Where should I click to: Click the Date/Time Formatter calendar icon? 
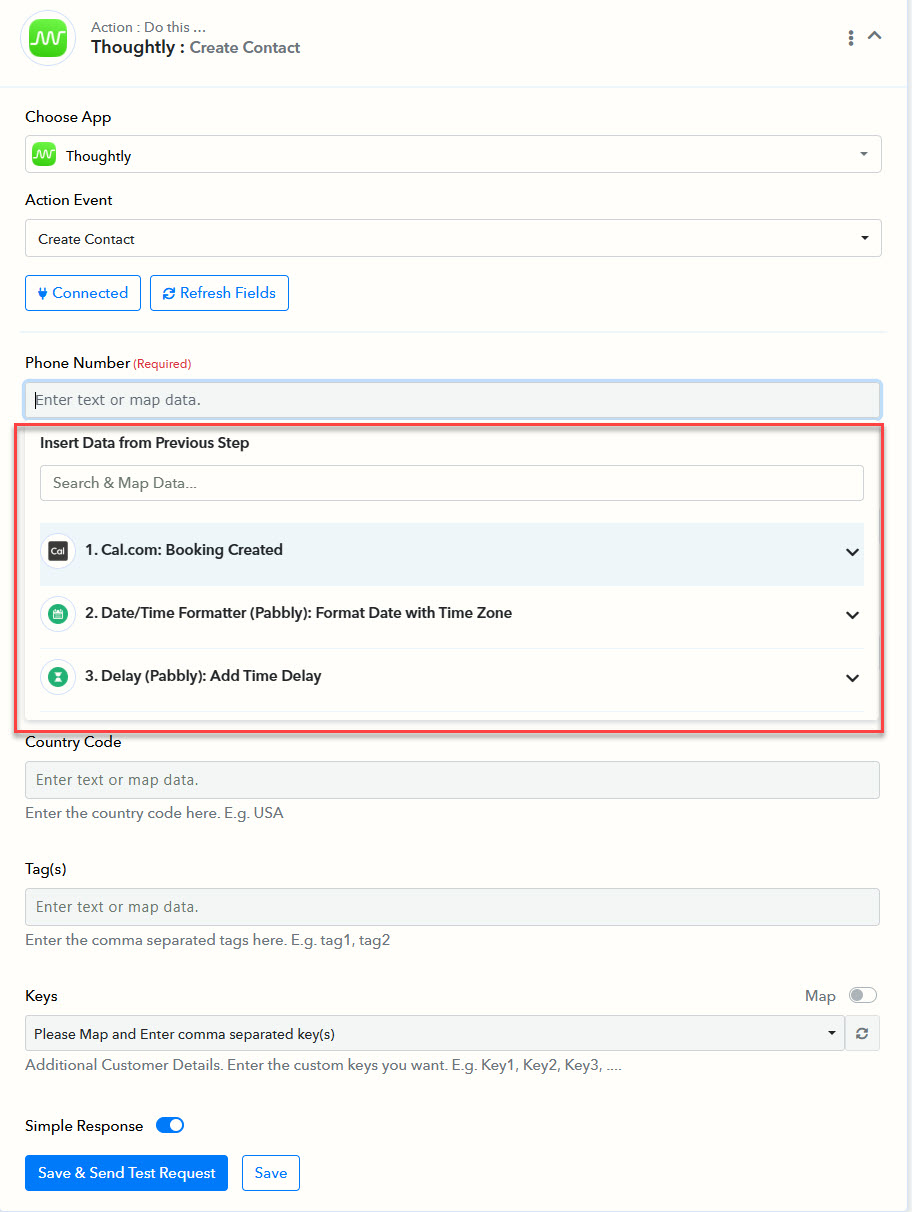[x=58, y=614]
